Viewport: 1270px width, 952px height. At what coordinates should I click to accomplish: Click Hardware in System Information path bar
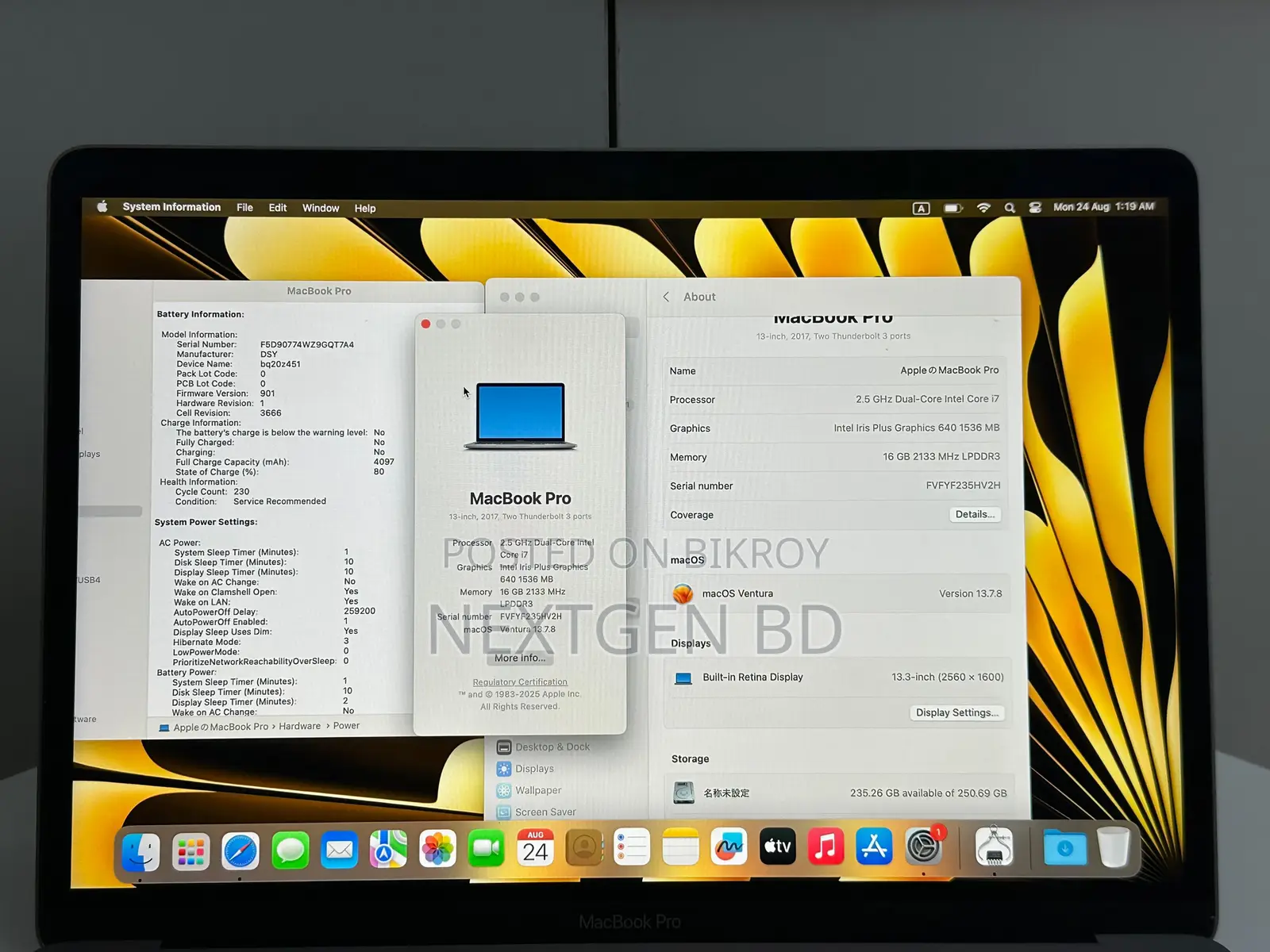(300, 726)
